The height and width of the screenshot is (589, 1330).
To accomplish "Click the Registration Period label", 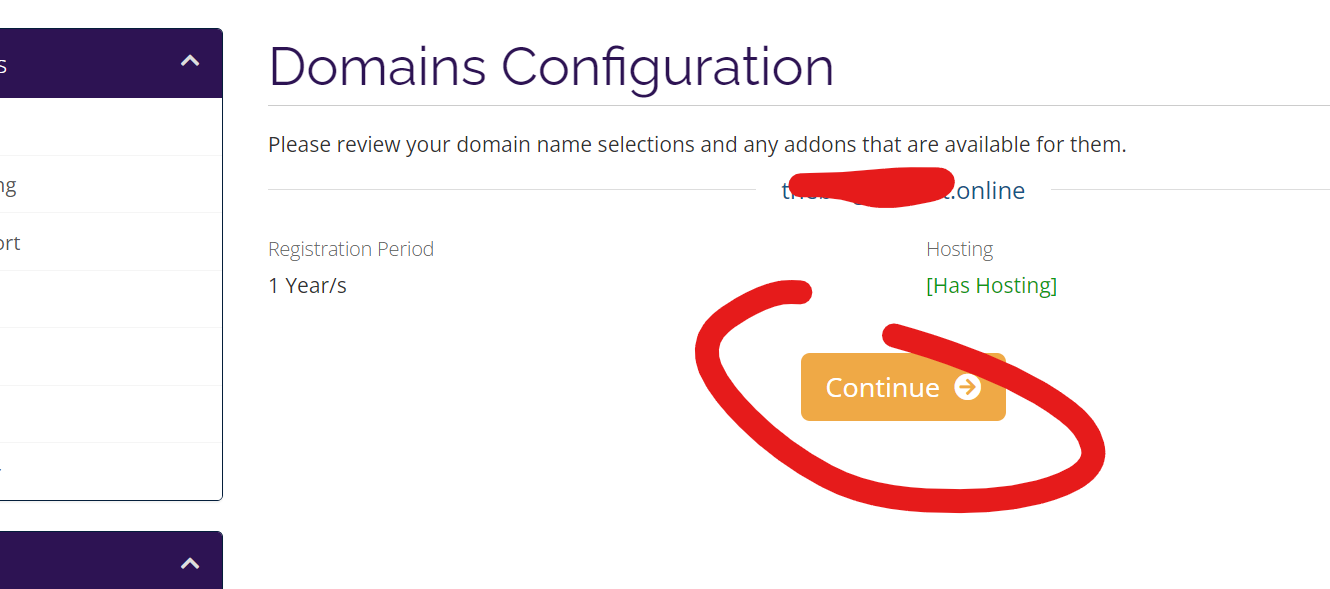I will pos(351,249).
